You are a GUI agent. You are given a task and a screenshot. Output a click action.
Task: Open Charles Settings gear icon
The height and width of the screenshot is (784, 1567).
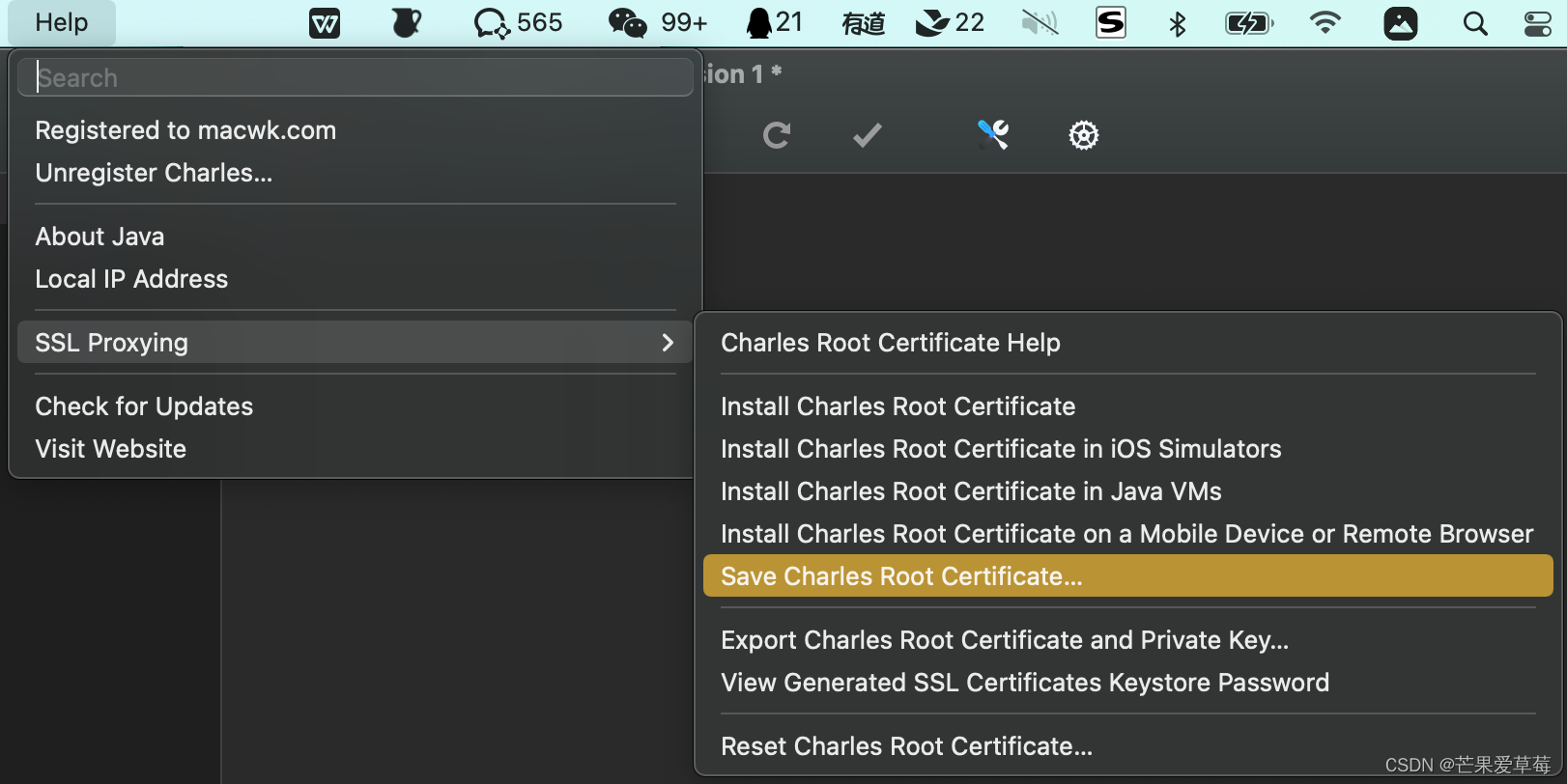point(1083,135)
